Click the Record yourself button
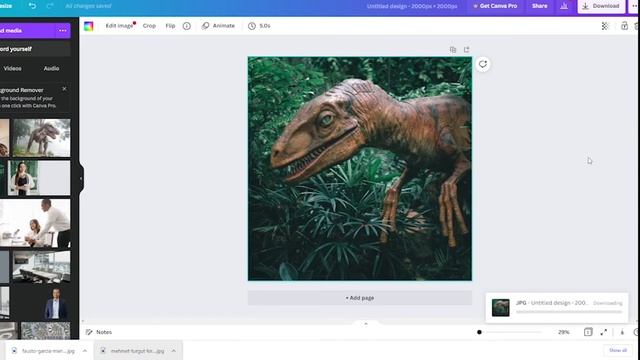Screen dimensions: 640x360 click(x=35, y=49)
